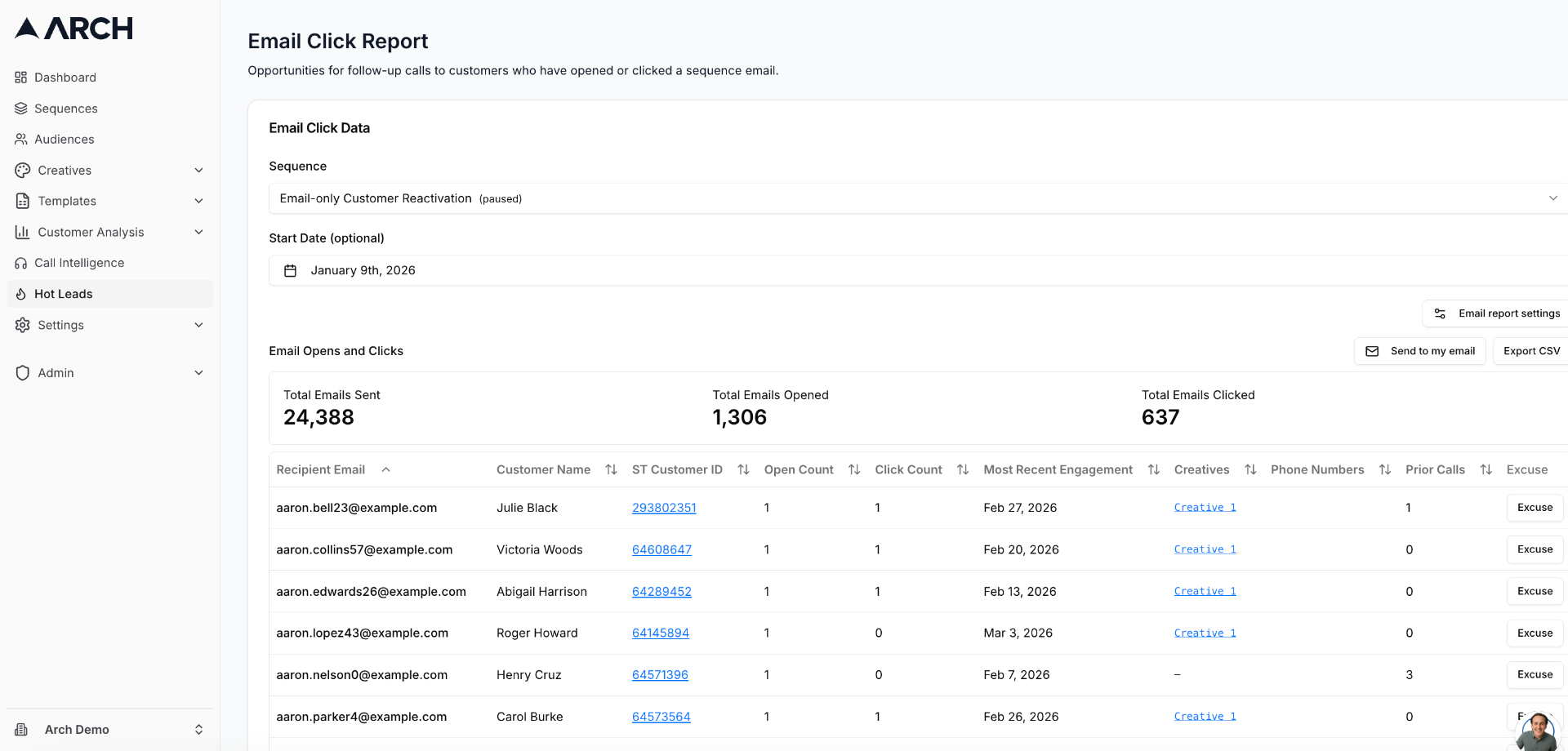Expand the Settings sidebar submenu chevron

198,325
